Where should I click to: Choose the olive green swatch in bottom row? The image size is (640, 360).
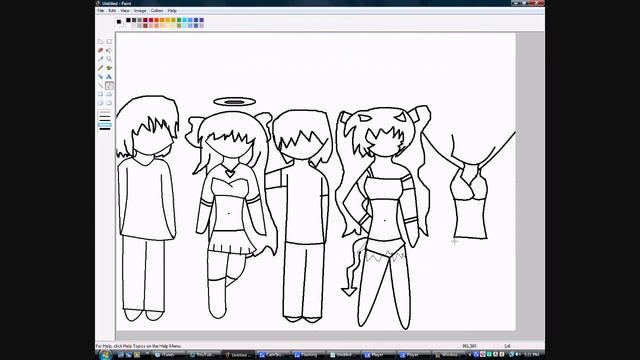(x=179, y=26)
